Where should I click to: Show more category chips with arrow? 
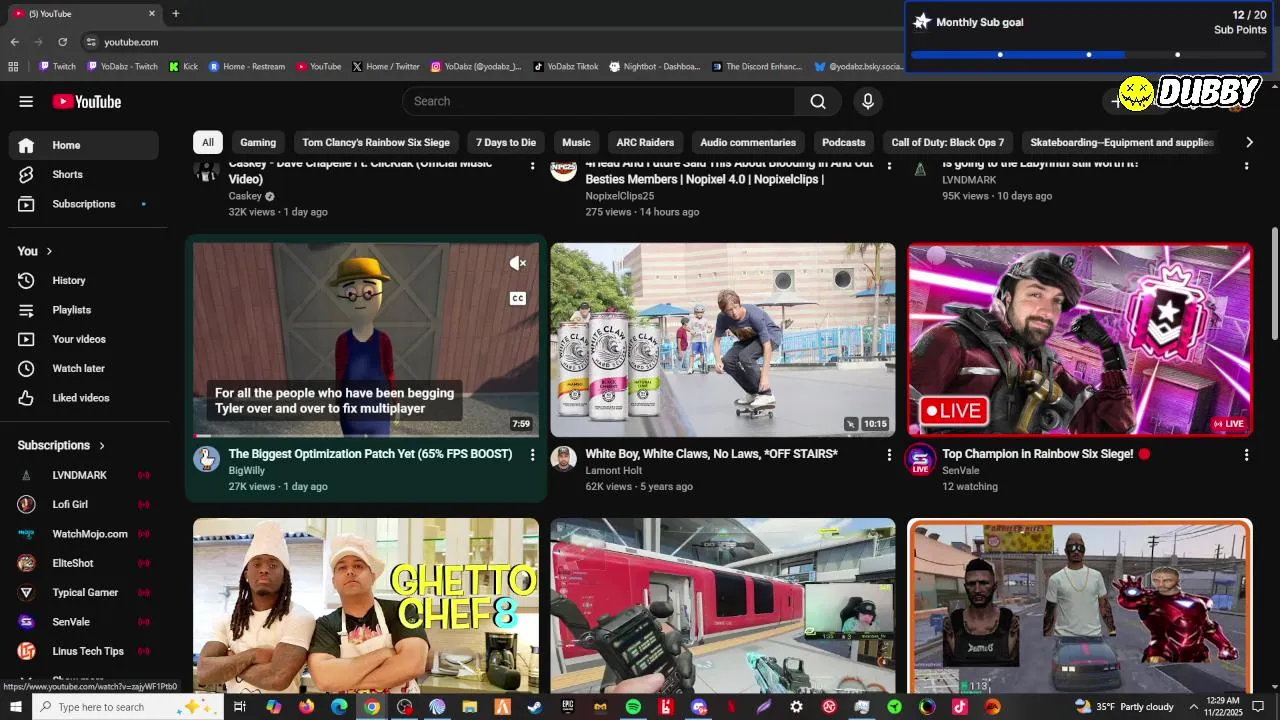1249,142
